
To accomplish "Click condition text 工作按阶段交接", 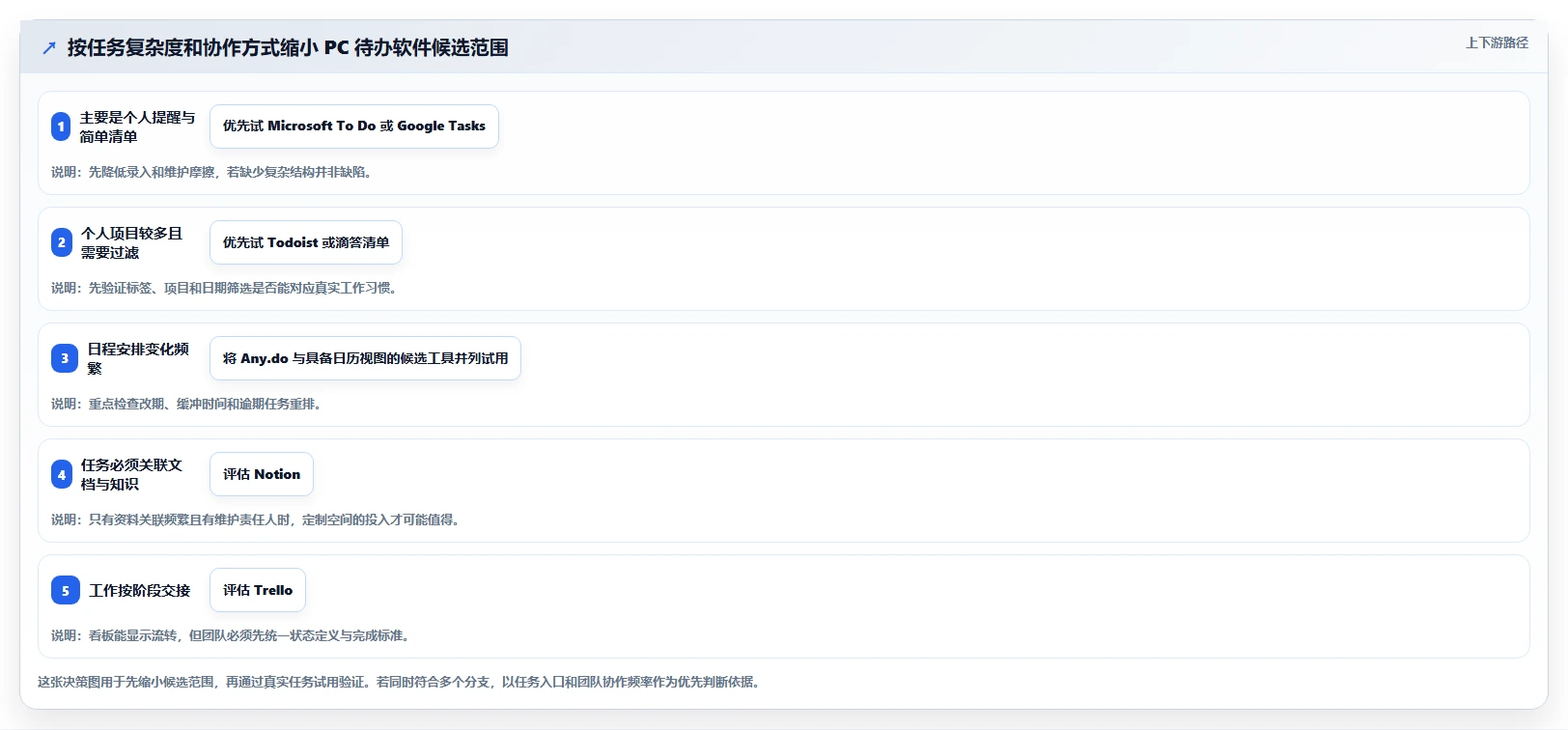I will coord(140,590).
